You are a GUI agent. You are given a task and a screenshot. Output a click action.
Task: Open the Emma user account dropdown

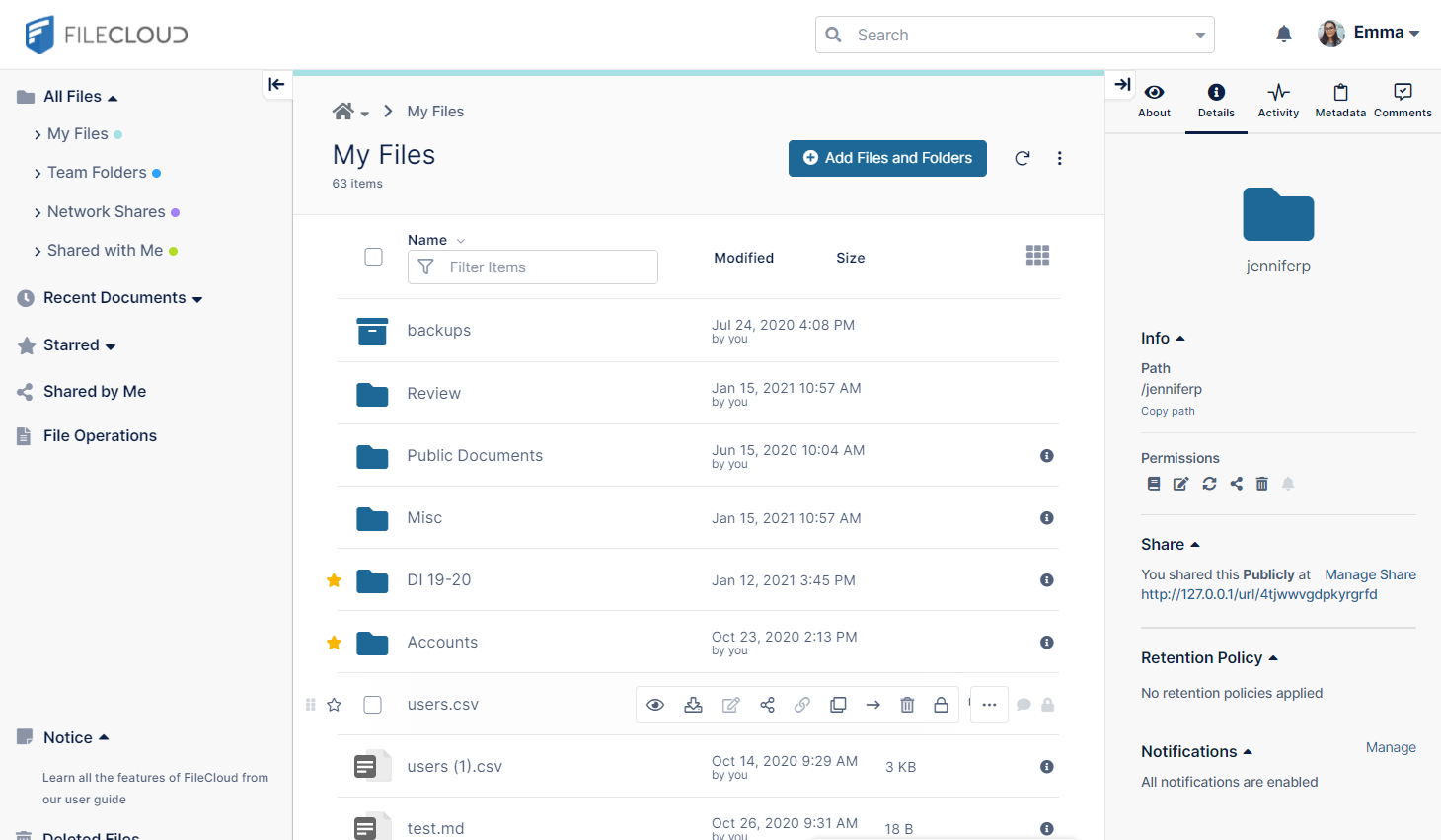pyautogui.click(x=1369, y=33)
